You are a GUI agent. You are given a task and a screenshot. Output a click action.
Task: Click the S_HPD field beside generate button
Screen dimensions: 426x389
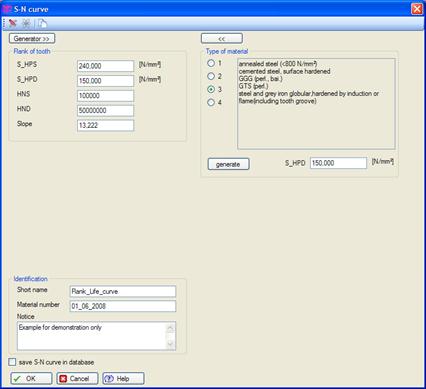[x=338, y=163]
